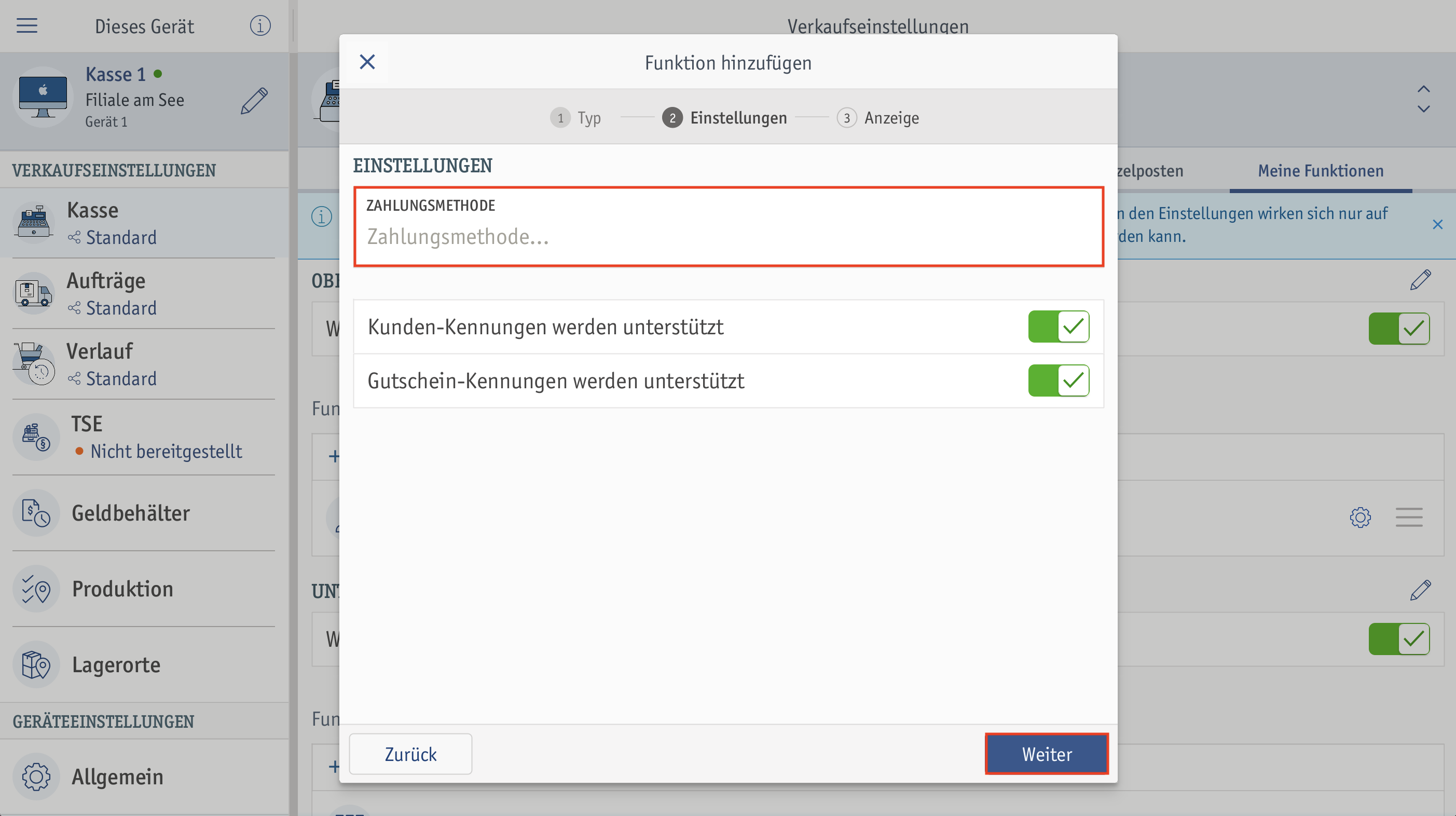Image resolution: width=1456 pixels, height=816 pixels.
Task: Click the Kasse 1 device name
Action: click(115, 74)
